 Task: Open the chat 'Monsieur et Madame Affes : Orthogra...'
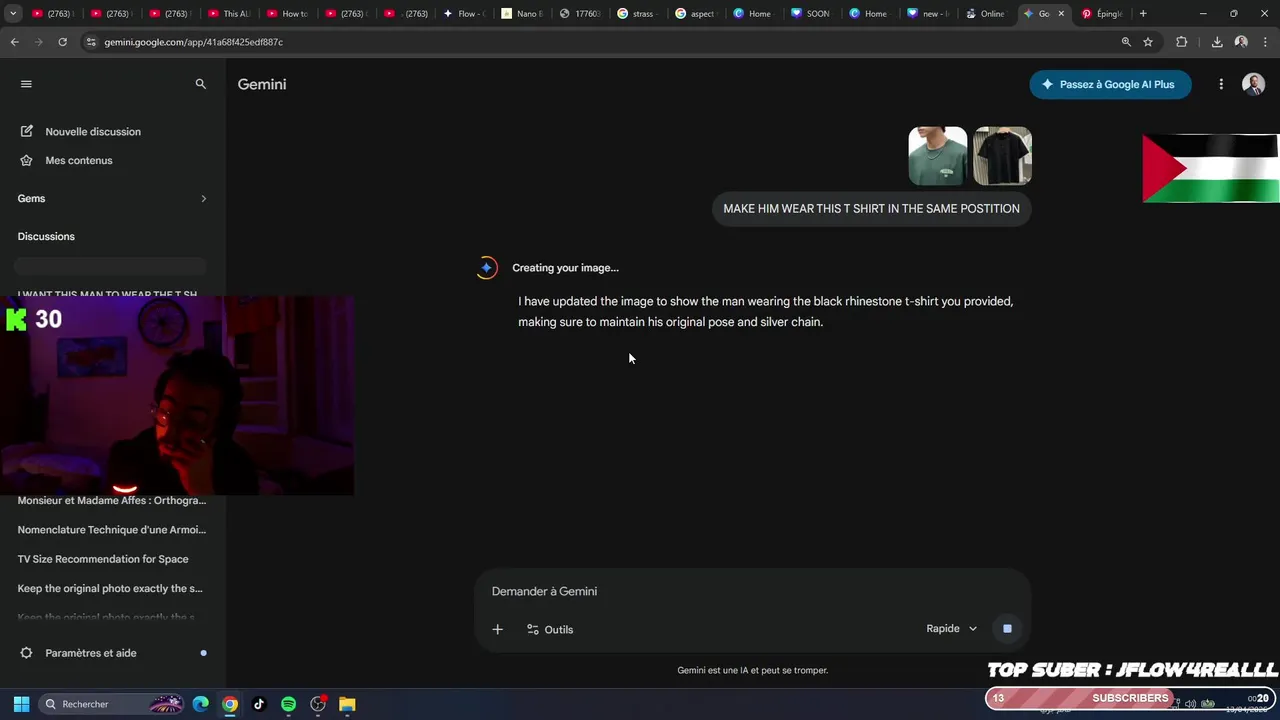(x=112, y=500)
